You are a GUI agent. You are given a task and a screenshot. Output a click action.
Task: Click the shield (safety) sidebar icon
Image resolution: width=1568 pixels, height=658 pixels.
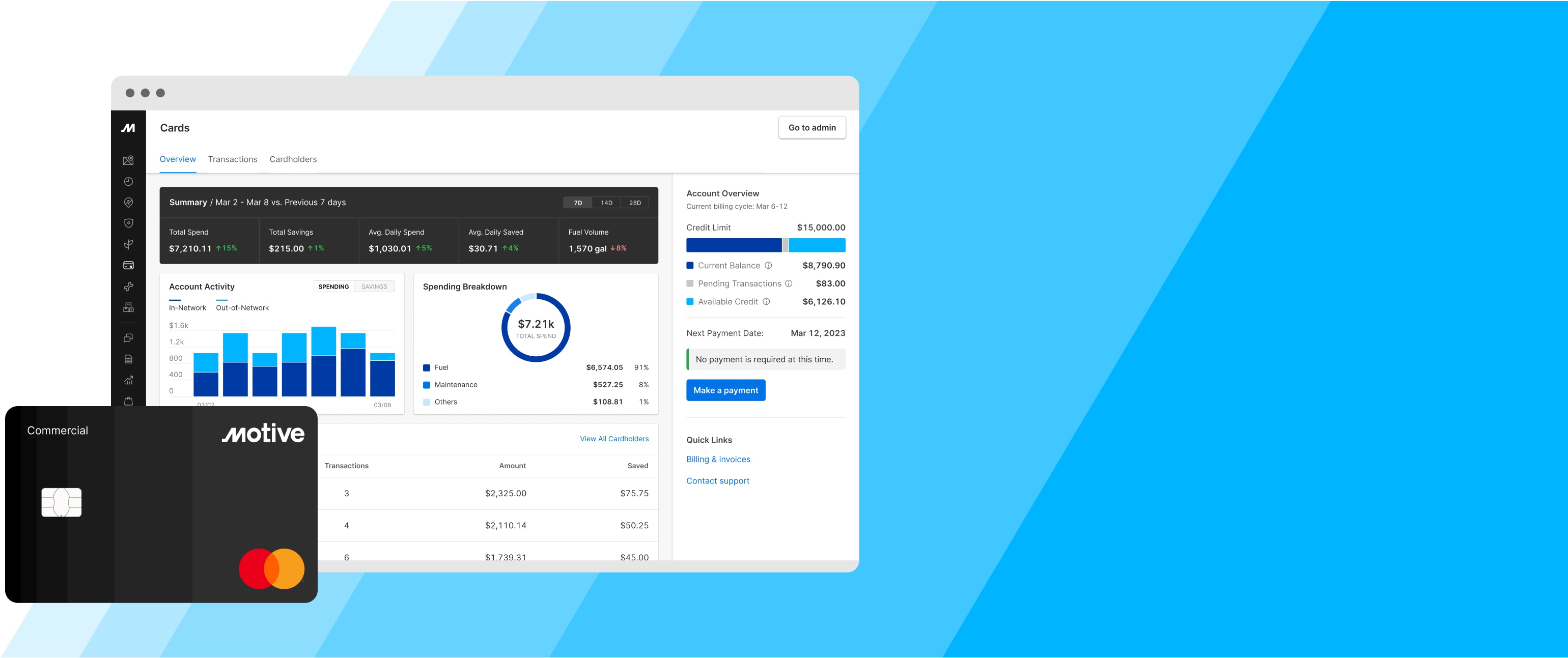pos(128,223)
